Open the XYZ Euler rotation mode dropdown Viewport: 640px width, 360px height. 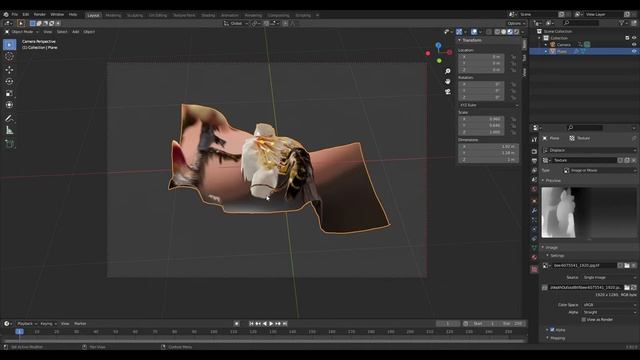pyautogui.click(x=489, y=105)
